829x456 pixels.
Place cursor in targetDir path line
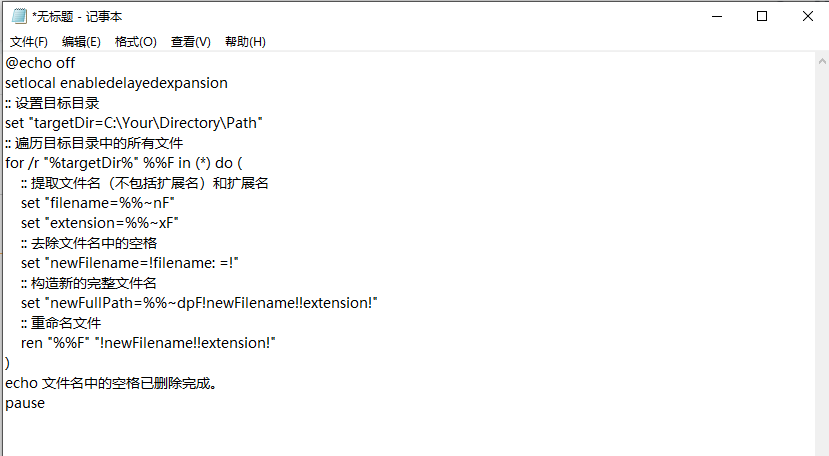click(x=134, y=123)
